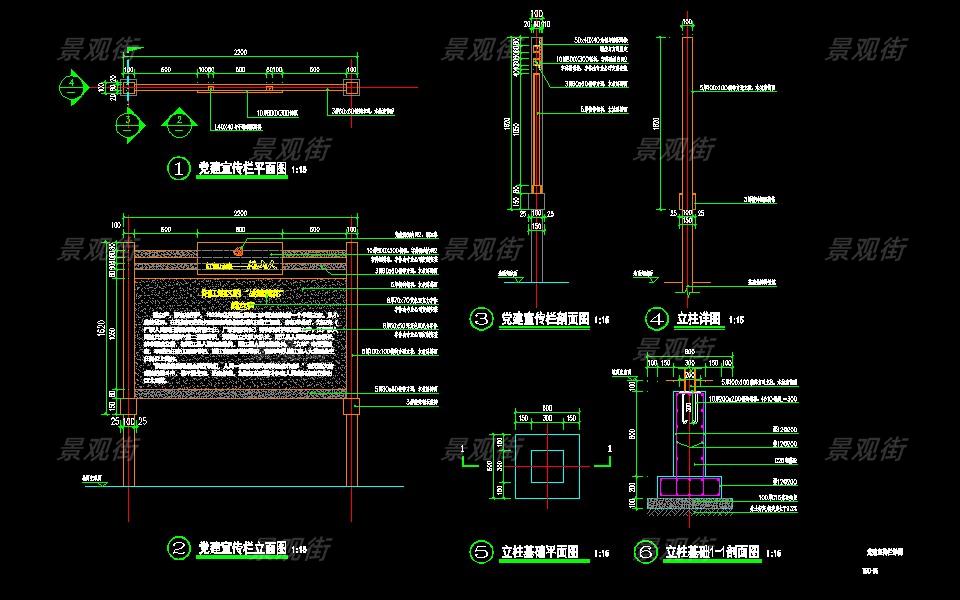
Task: Click the circled number 5 foundation plan marker
Action: click(x=482, y=551)
